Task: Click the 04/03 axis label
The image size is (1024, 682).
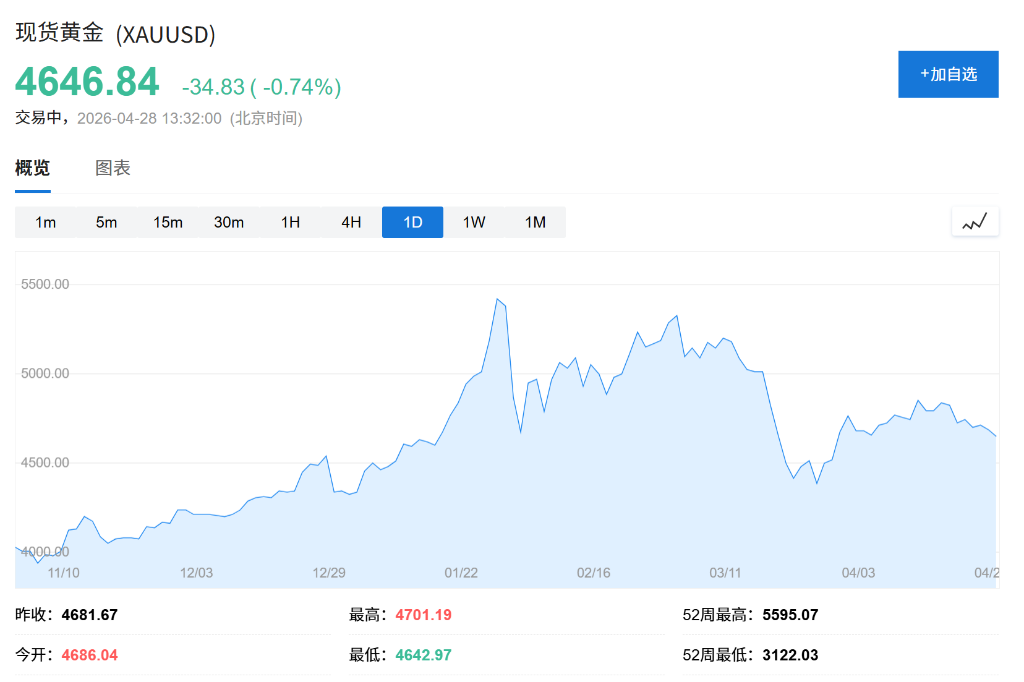Action: click(860, 572)
